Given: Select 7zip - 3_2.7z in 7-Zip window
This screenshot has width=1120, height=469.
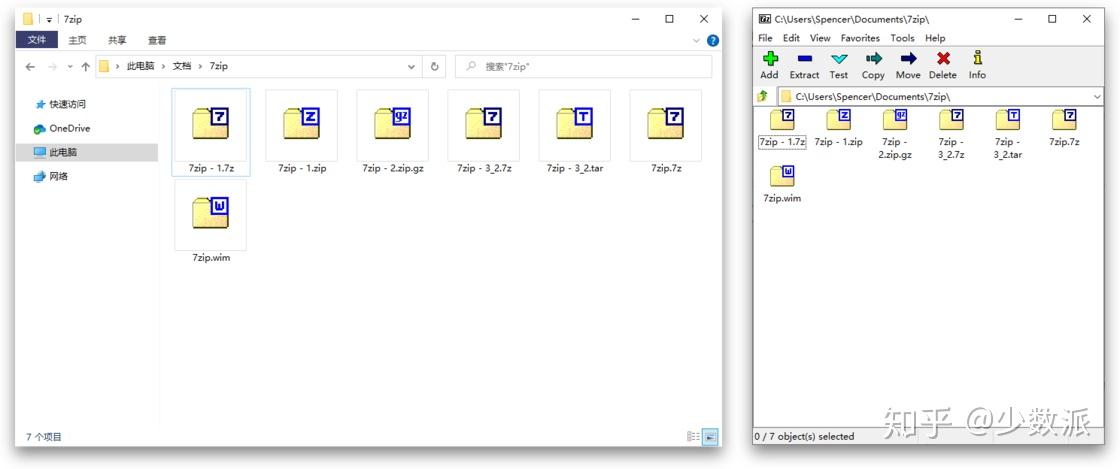Looking at the screenshot, I should (951, 134).
